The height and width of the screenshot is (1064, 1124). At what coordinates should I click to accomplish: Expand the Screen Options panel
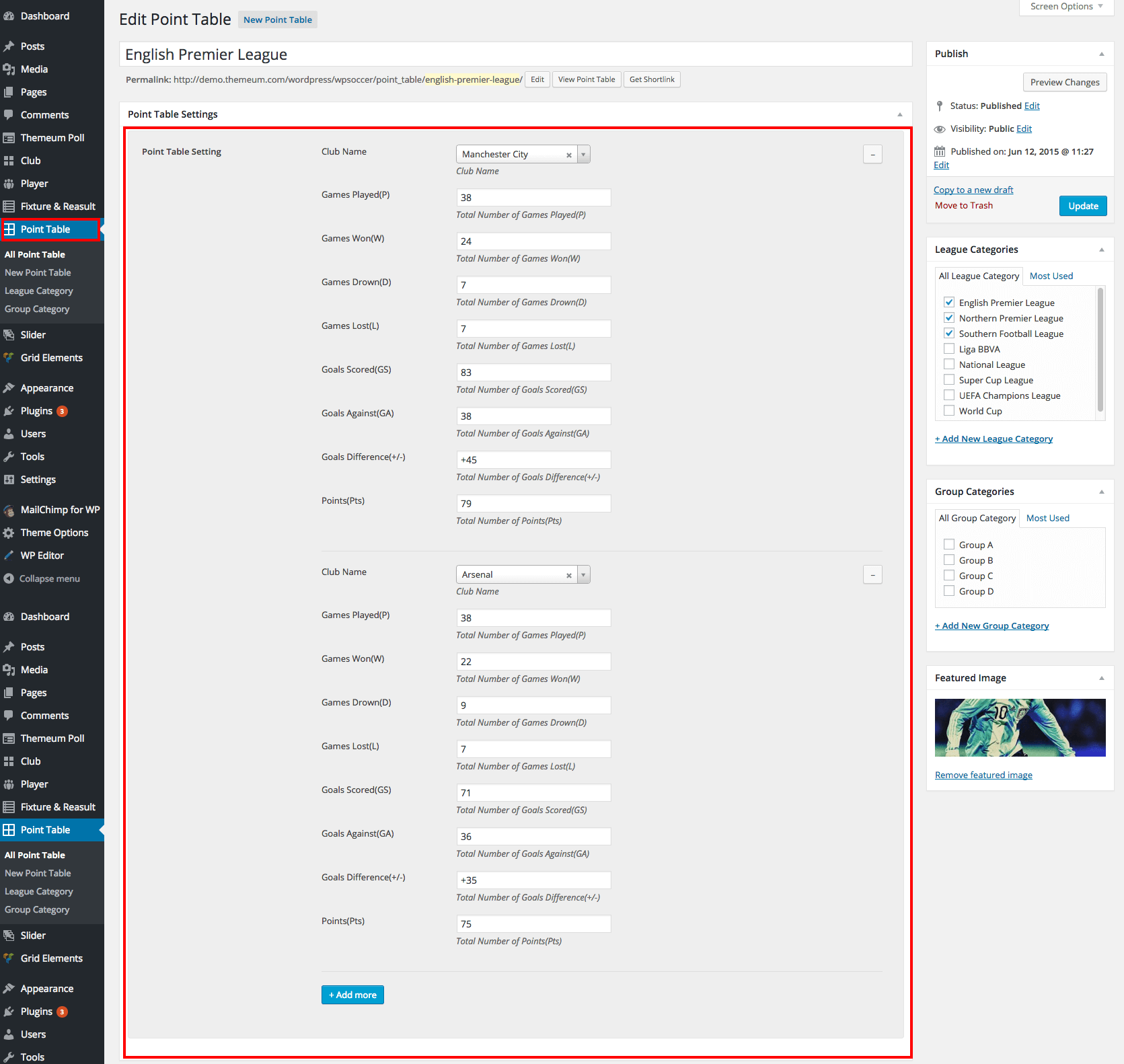coord(1066,7)
